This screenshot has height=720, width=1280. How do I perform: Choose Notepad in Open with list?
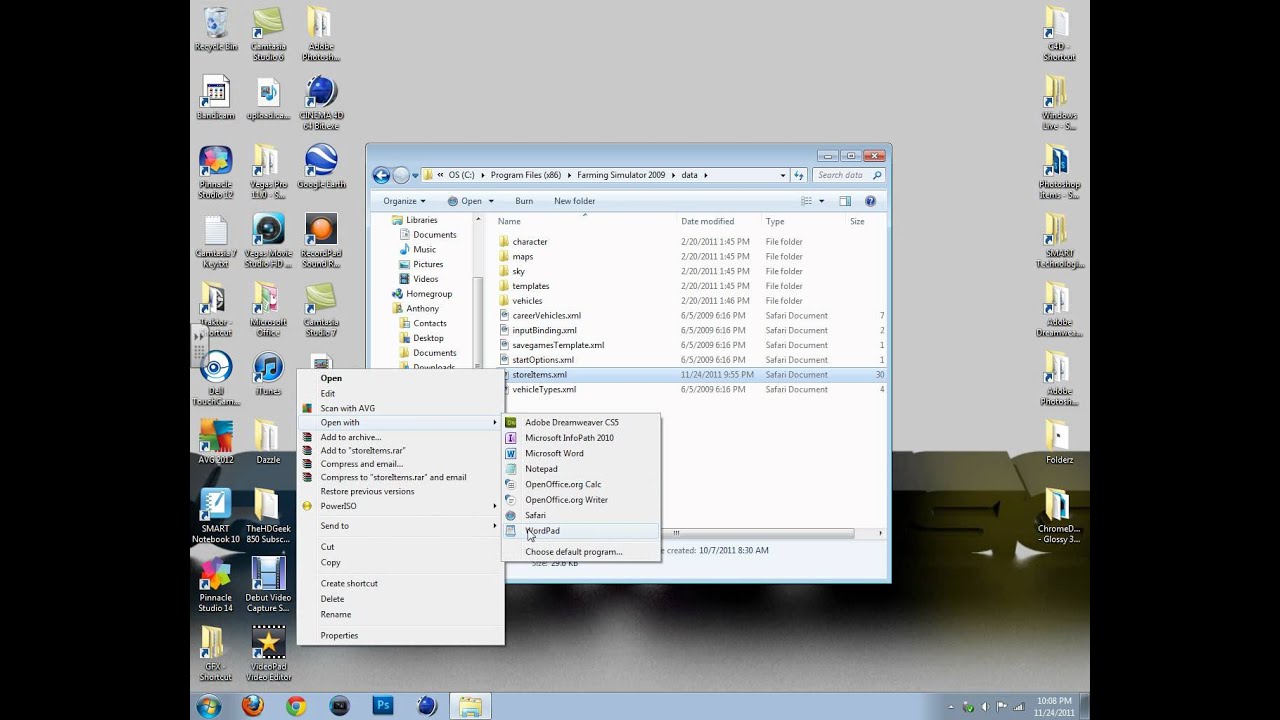tap(581, 469)
